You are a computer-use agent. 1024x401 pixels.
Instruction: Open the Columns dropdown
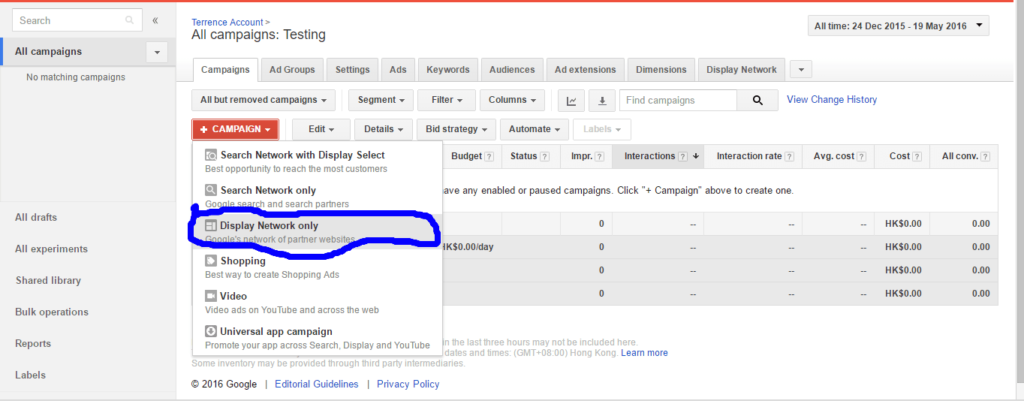tap(512, 101)
